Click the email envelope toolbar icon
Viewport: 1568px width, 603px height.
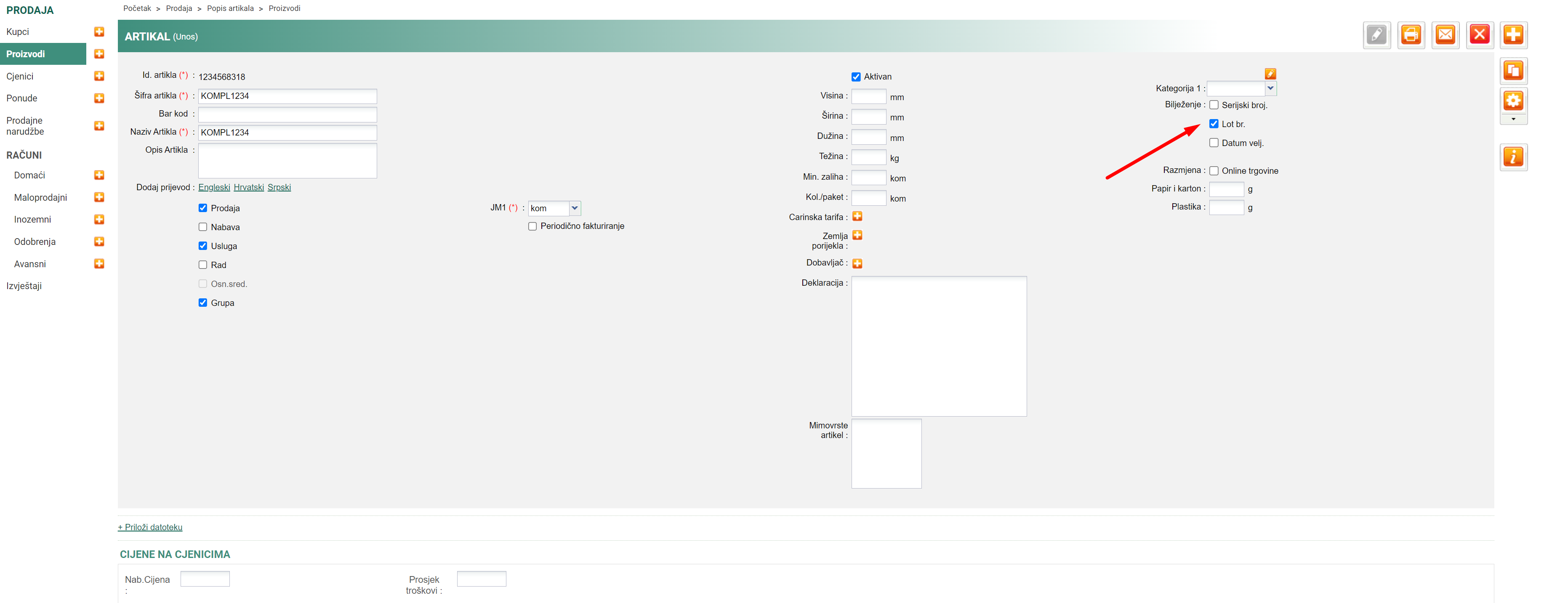[x=1445, y=35]
